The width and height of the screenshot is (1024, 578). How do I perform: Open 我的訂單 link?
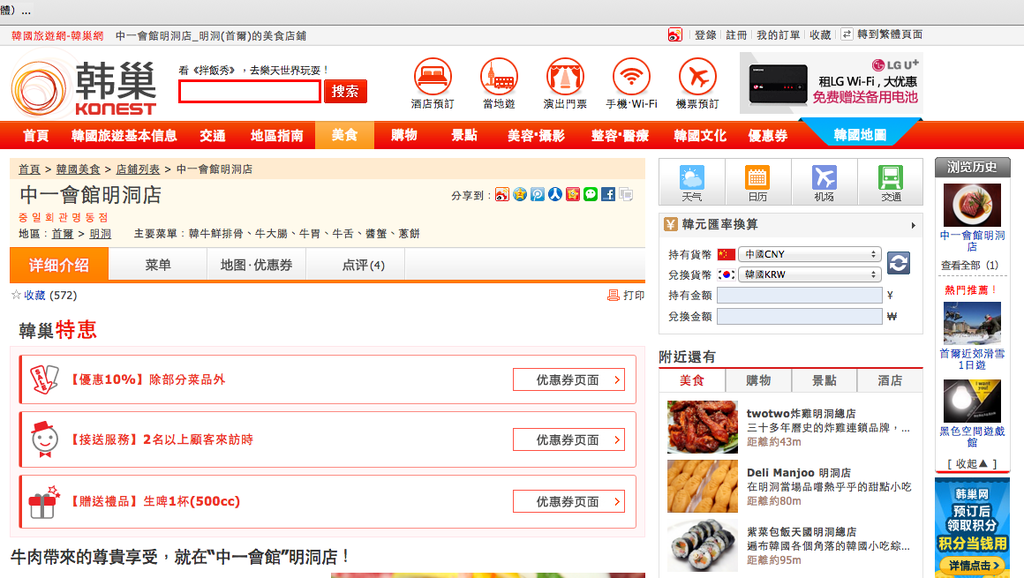coord(778,35)
